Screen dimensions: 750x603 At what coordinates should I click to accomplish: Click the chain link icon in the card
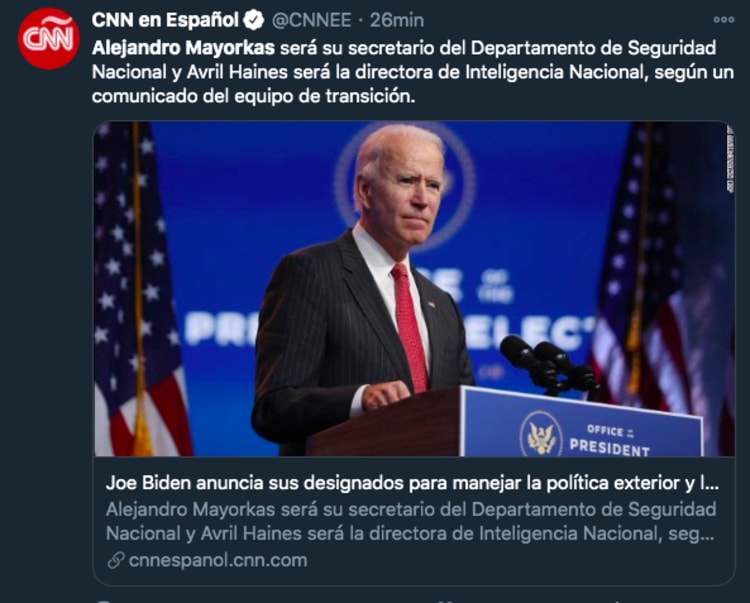tap(116, 560)
